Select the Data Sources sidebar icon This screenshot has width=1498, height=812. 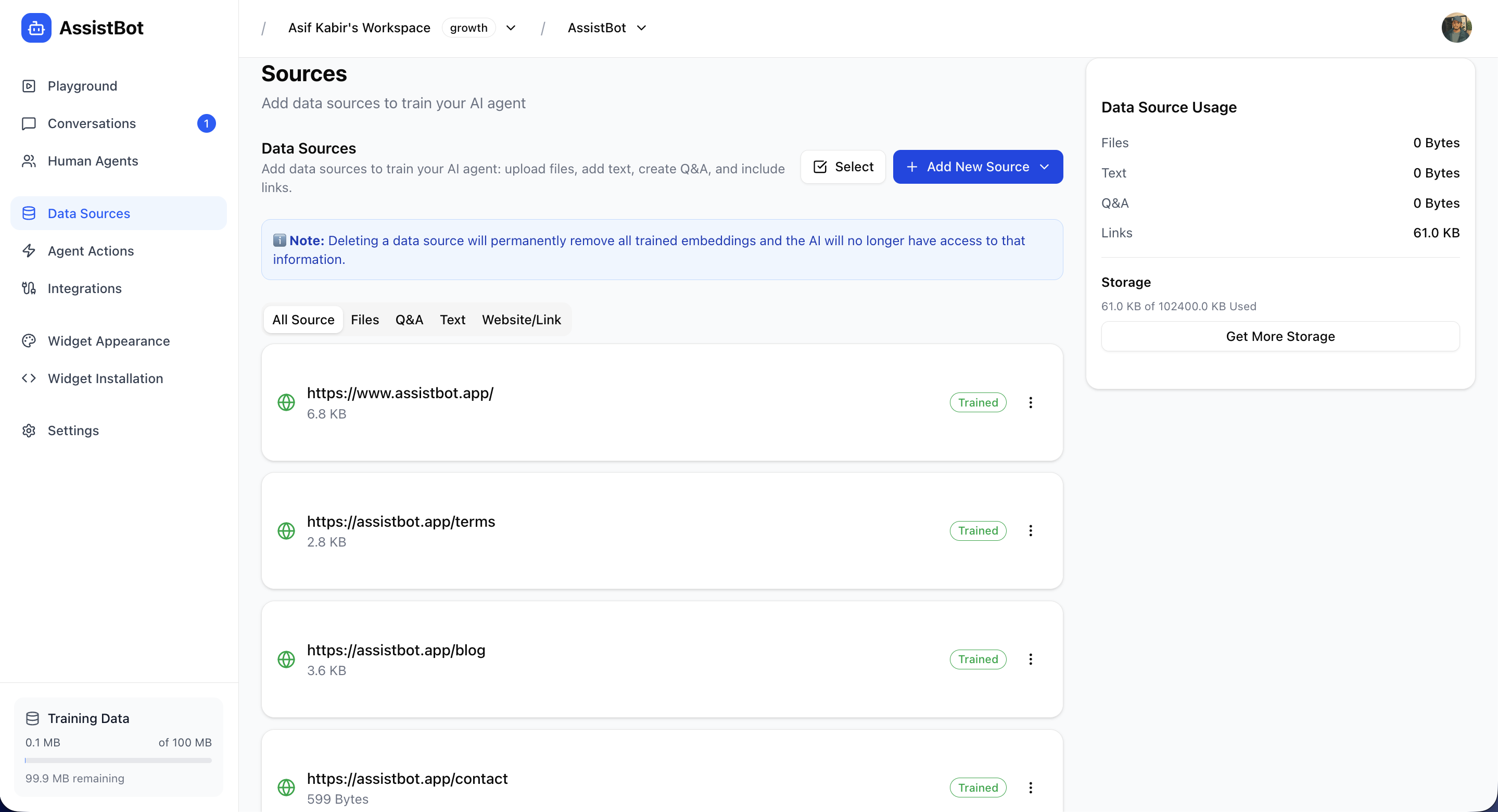click(29, 213)
